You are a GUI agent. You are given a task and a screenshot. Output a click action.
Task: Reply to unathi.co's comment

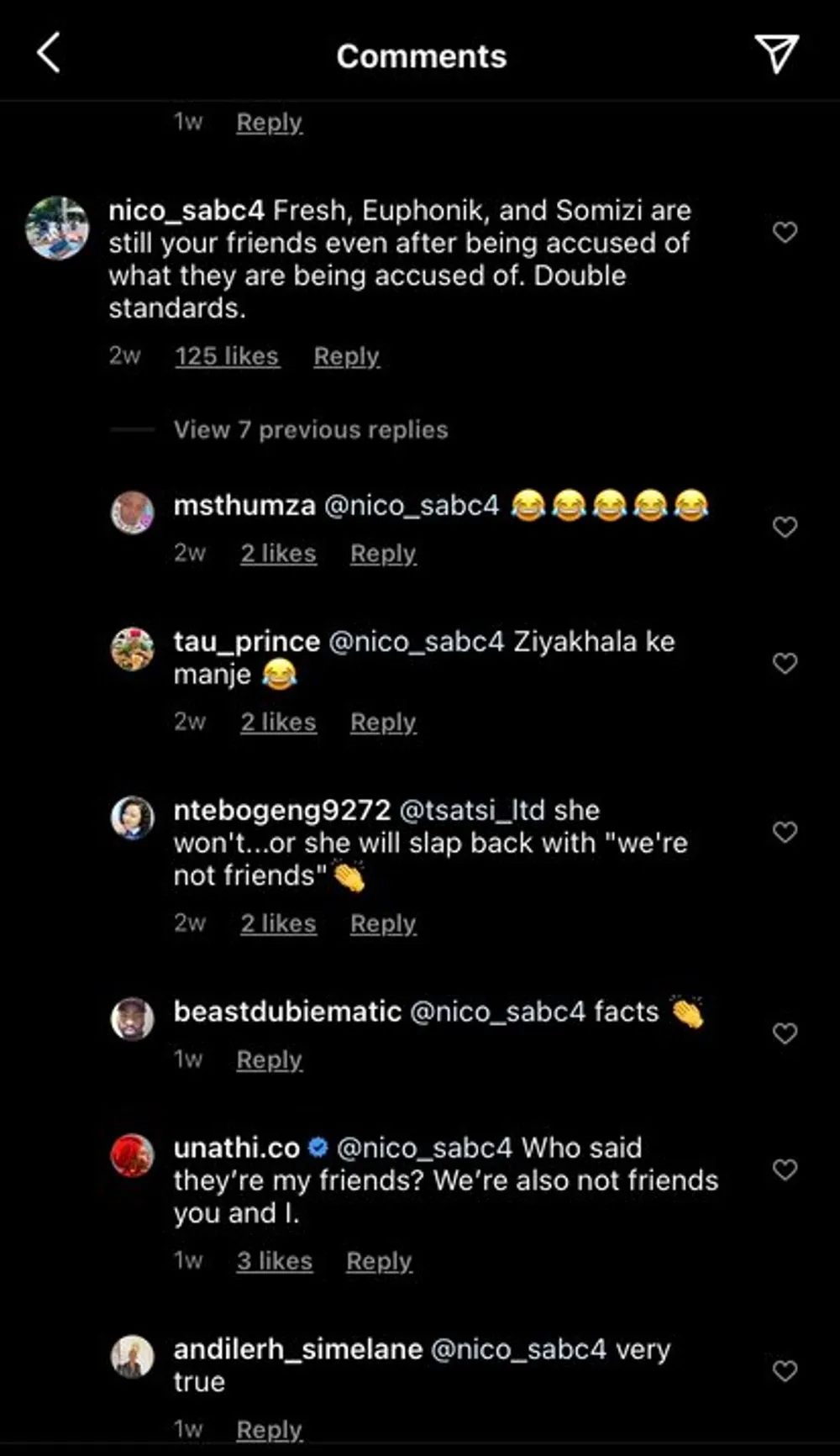point(379,1261)
